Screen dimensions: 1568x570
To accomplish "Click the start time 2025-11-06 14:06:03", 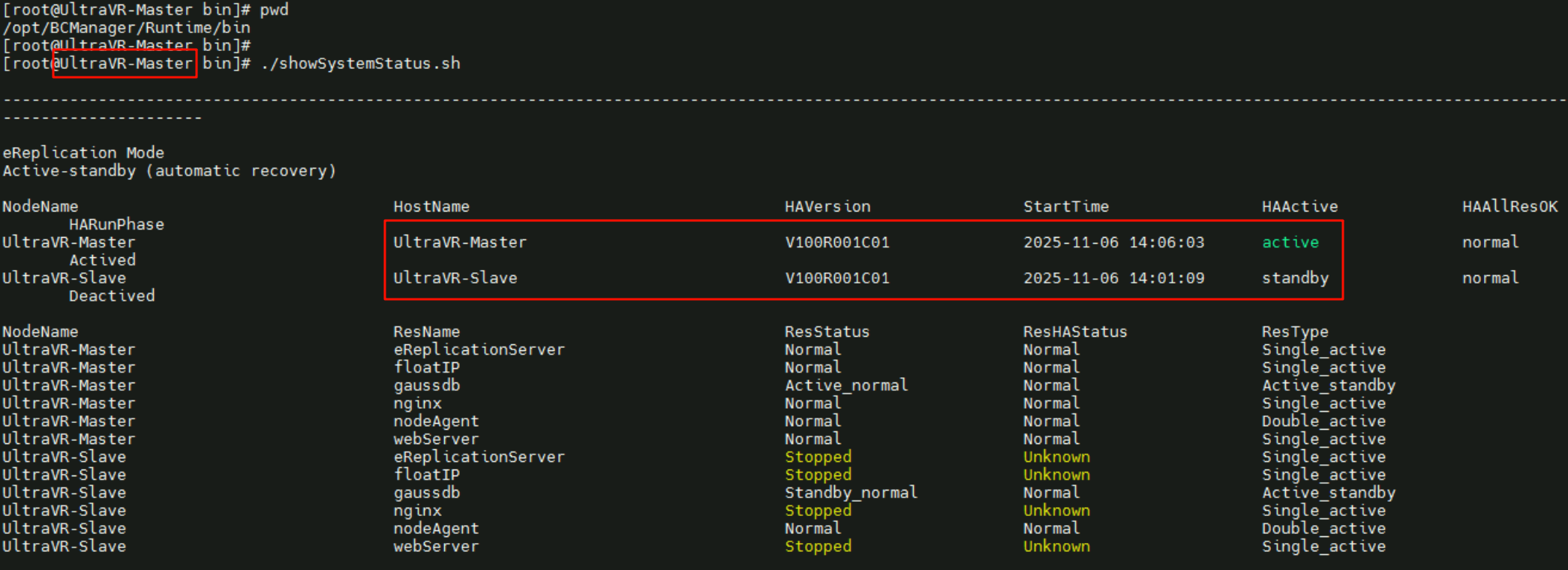I will [1113, 242].
